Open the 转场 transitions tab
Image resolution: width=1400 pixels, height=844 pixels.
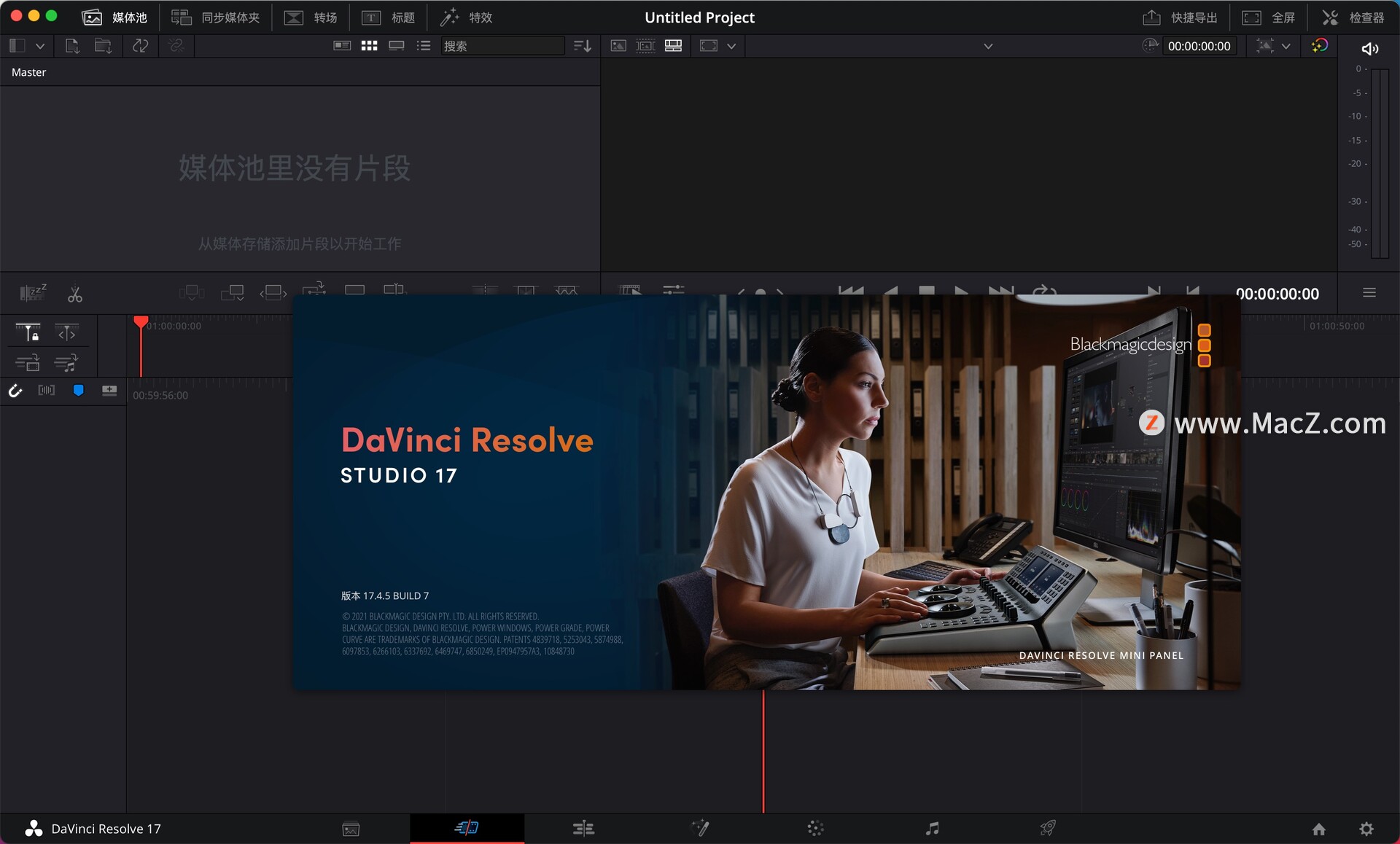coord(311,17)
